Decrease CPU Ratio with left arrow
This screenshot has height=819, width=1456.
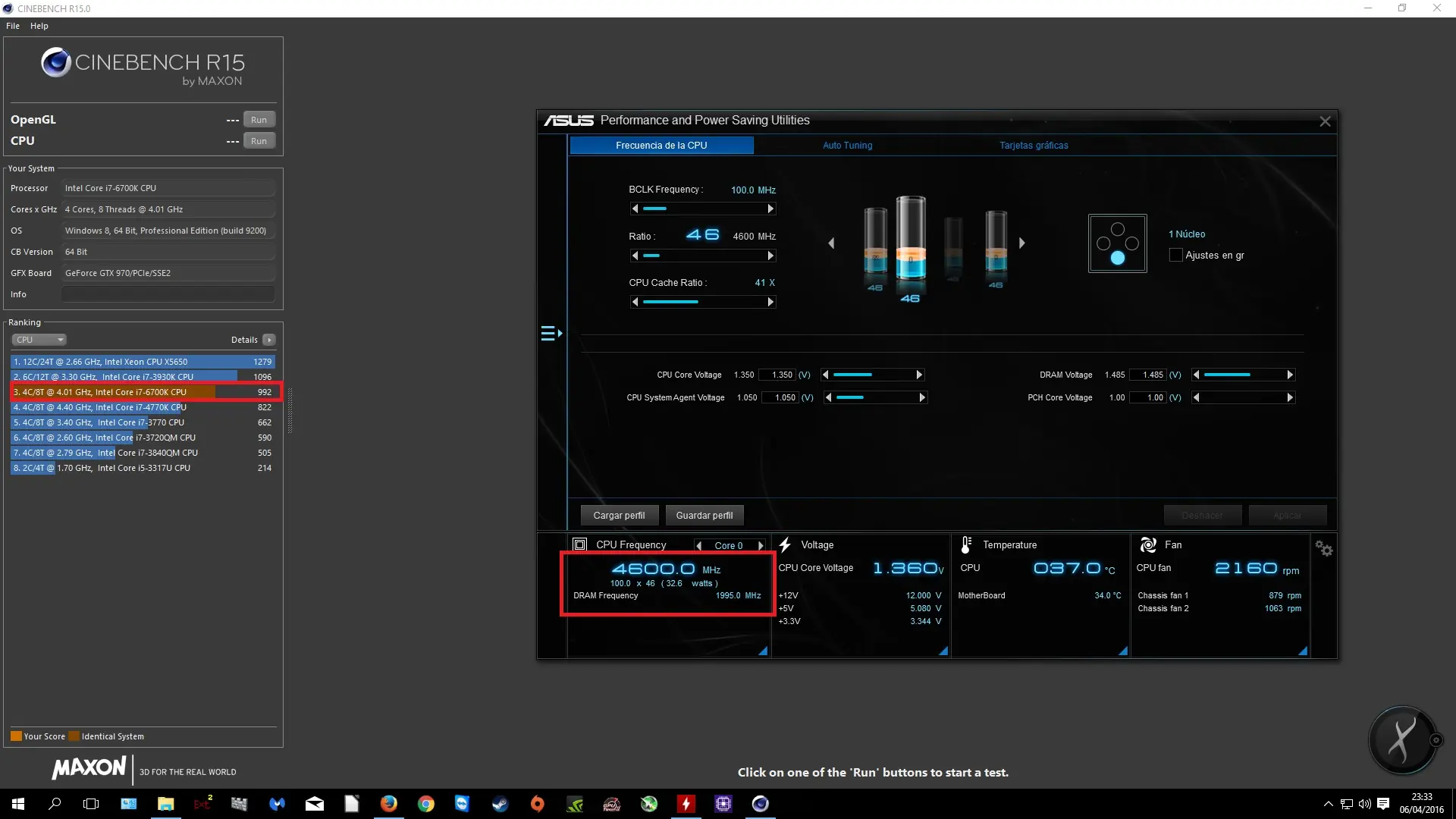coord(635,256)
